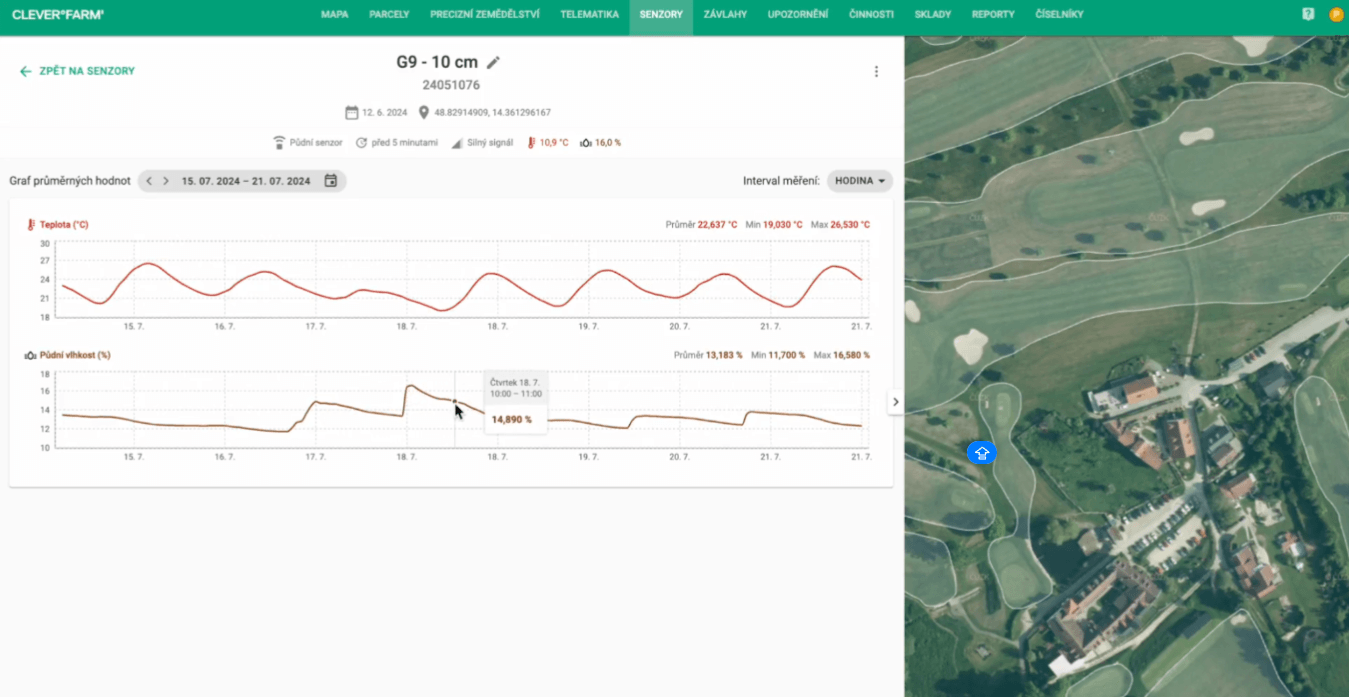Viewport: 1349px width, 697px height.
Task: Click the před 5 minutami label
Action: pyautogui.click(x=405, y=143)
